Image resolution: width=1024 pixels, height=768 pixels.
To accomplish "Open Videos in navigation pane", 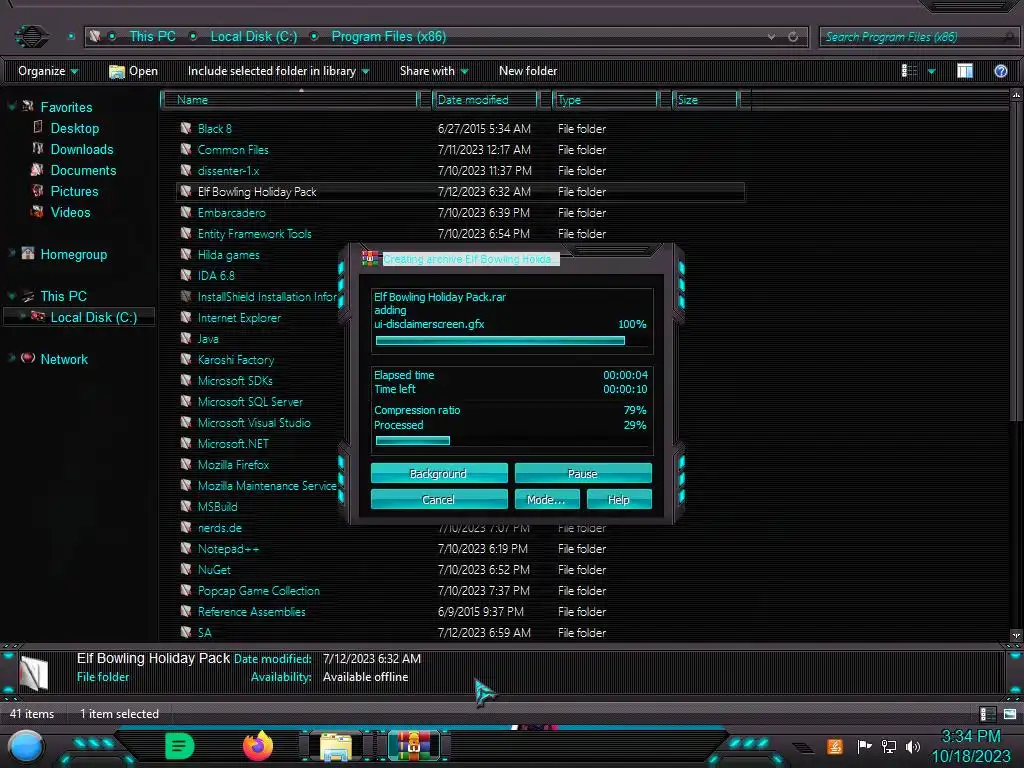I will [70, 212].
